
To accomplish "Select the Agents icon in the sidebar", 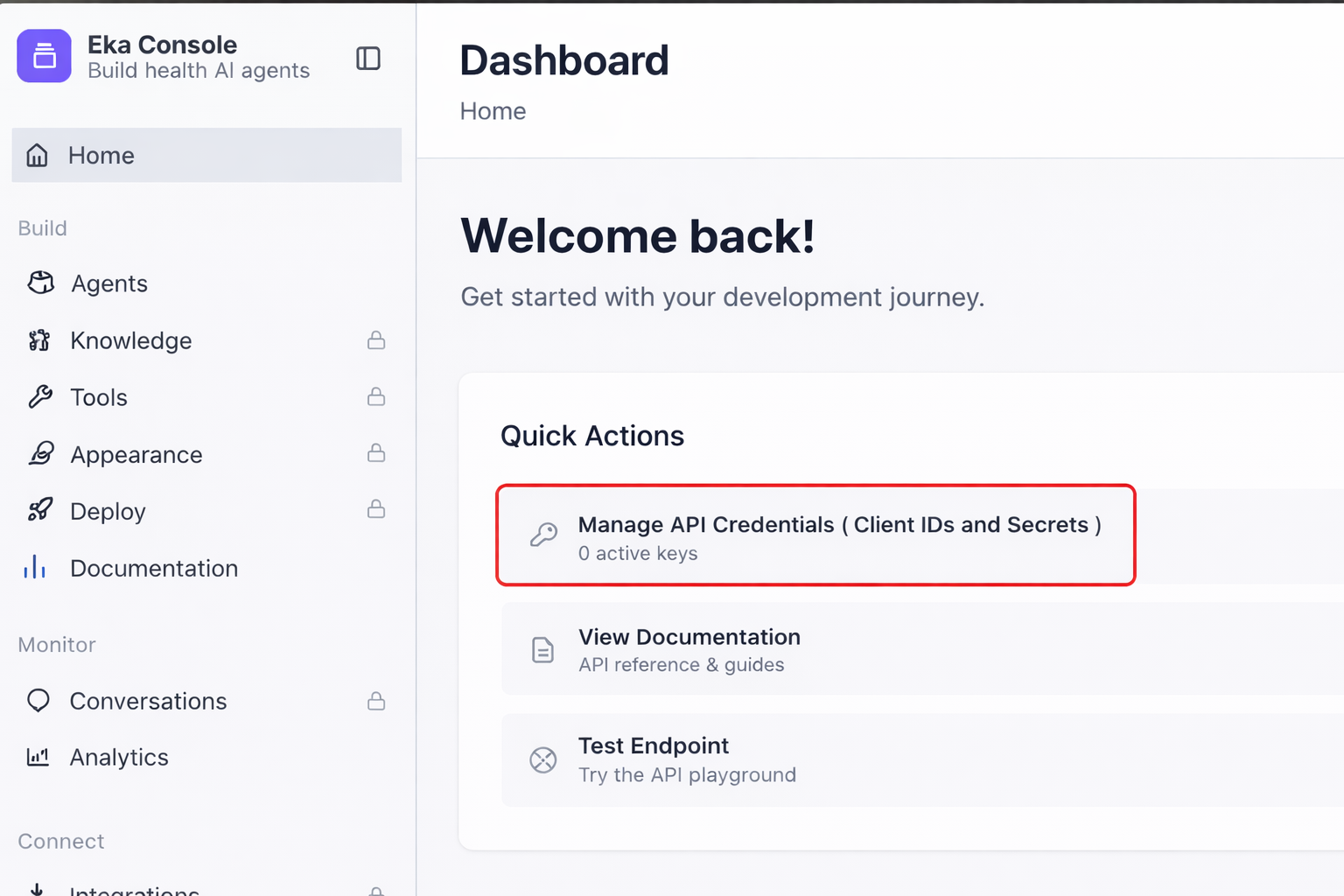I will tap(40, 283).
